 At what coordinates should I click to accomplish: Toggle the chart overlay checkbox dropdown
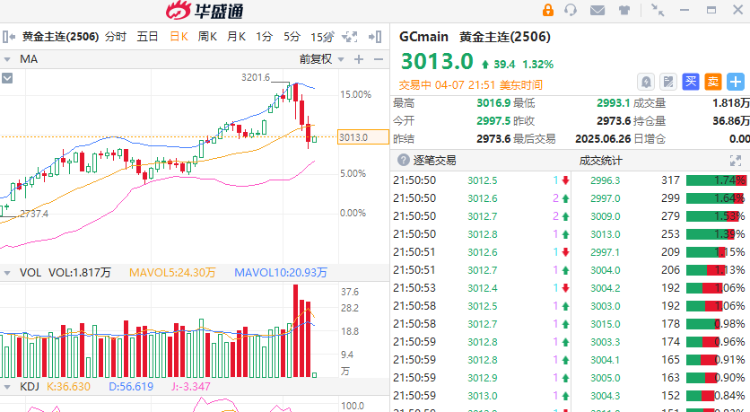pos(7,78)
